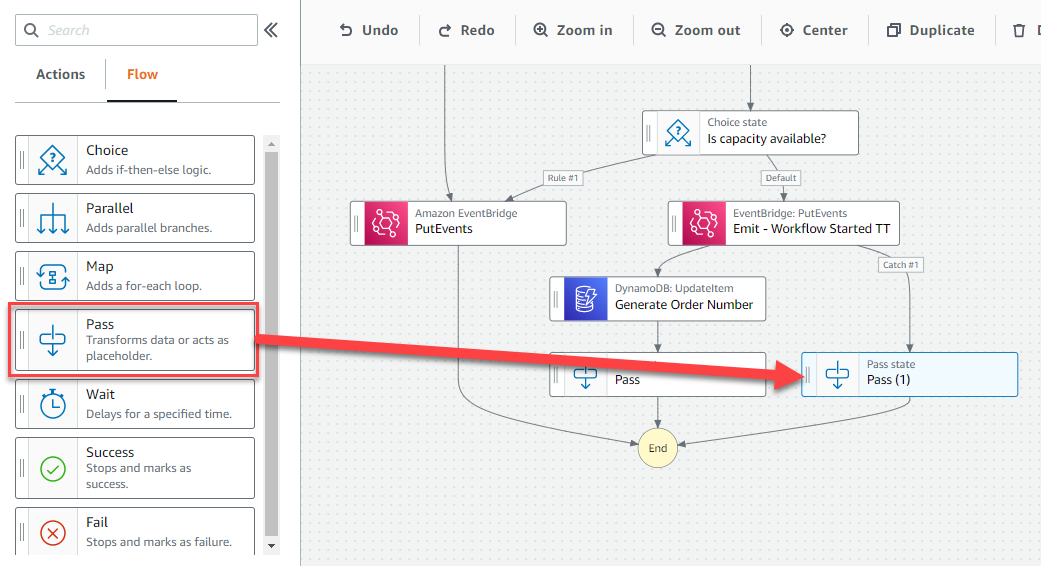Click the search magnifier icon
This screenshot has height=566, width=1041.
coord(31,31)
